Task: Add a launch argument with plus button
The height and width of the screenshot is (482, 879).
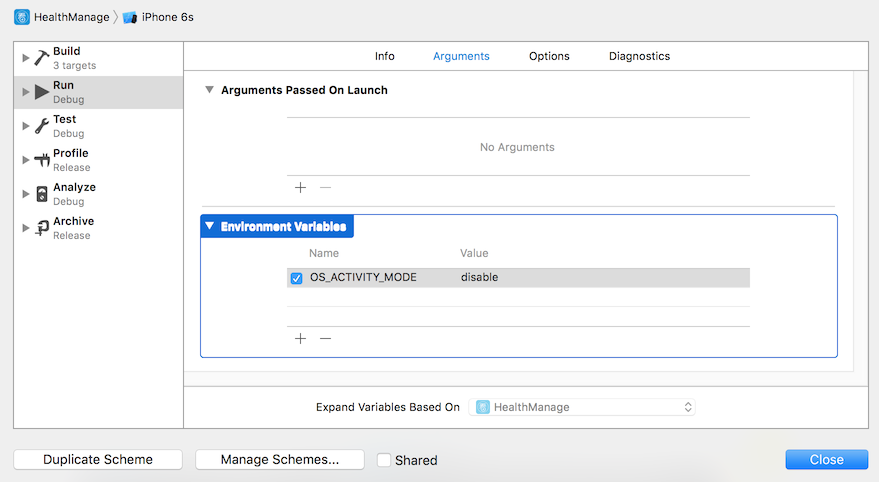Action: (x=300, y=187)
